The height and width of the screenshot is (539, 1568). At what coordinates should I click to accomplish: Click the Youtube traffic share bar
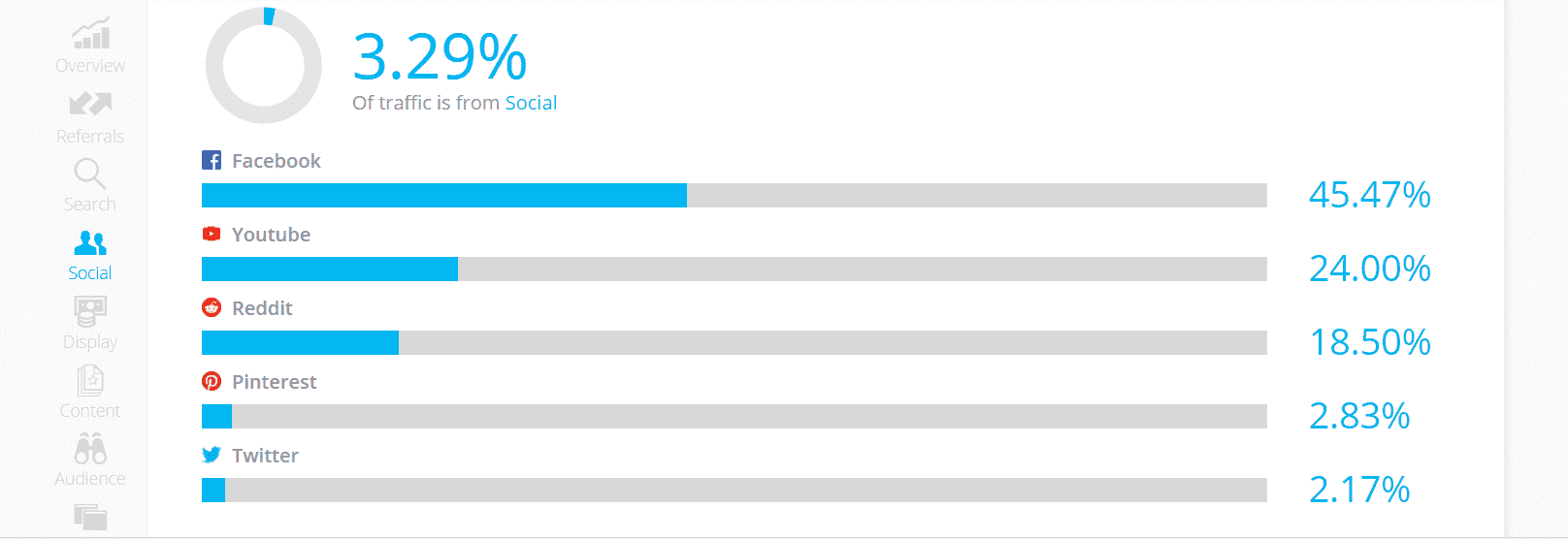click(735, 269)
